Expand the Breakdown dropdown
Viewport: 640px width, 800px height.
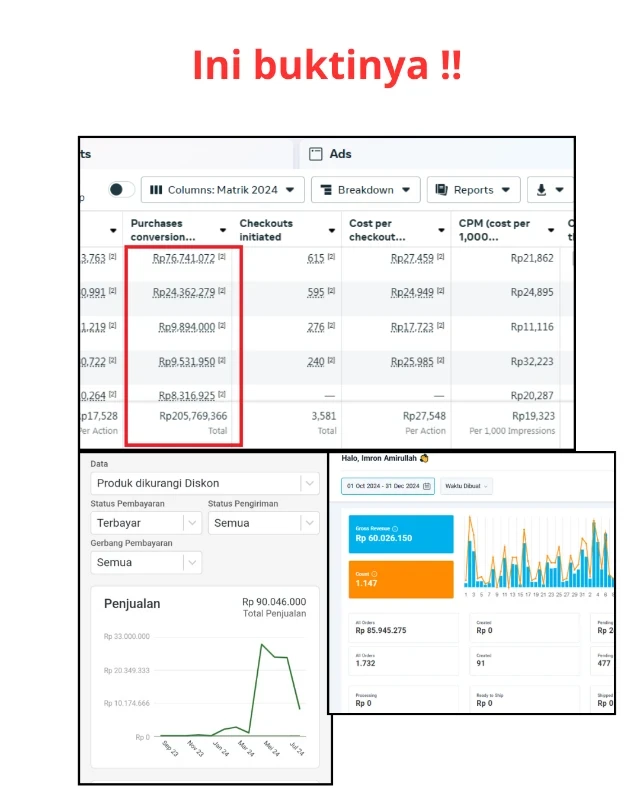[365, 189]
